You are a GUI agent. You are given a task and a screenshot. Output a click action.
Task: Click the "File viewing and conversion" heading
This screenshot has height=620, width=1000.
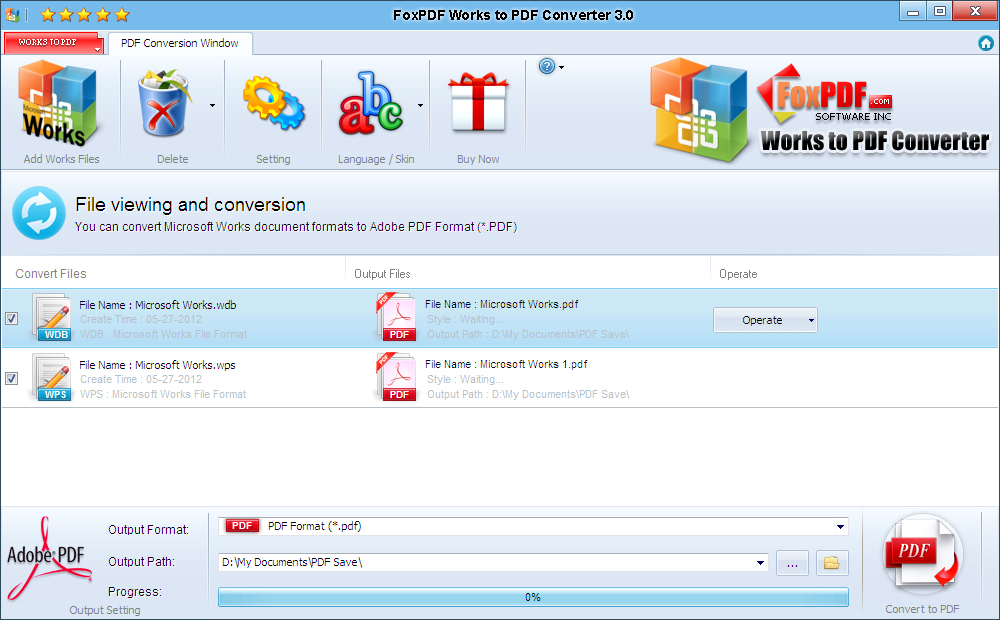pos(190,204)
